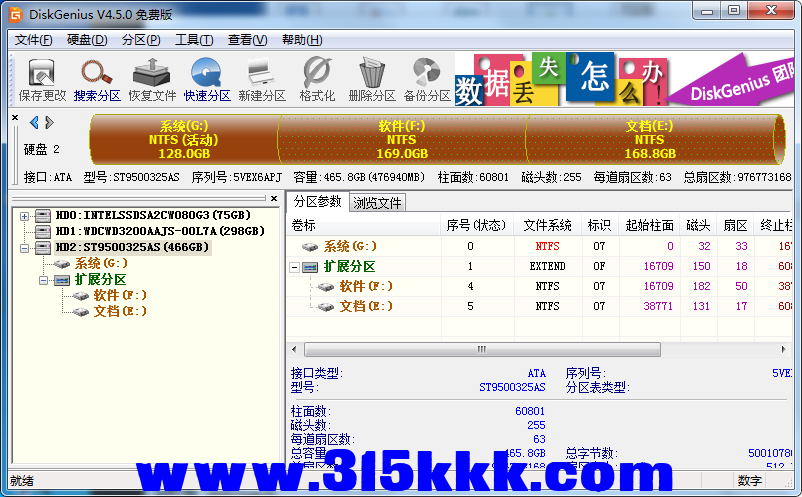Collapse 扩展分区 row in partition table
Screen dimensions: 802x497
click(x=294, y=267)
